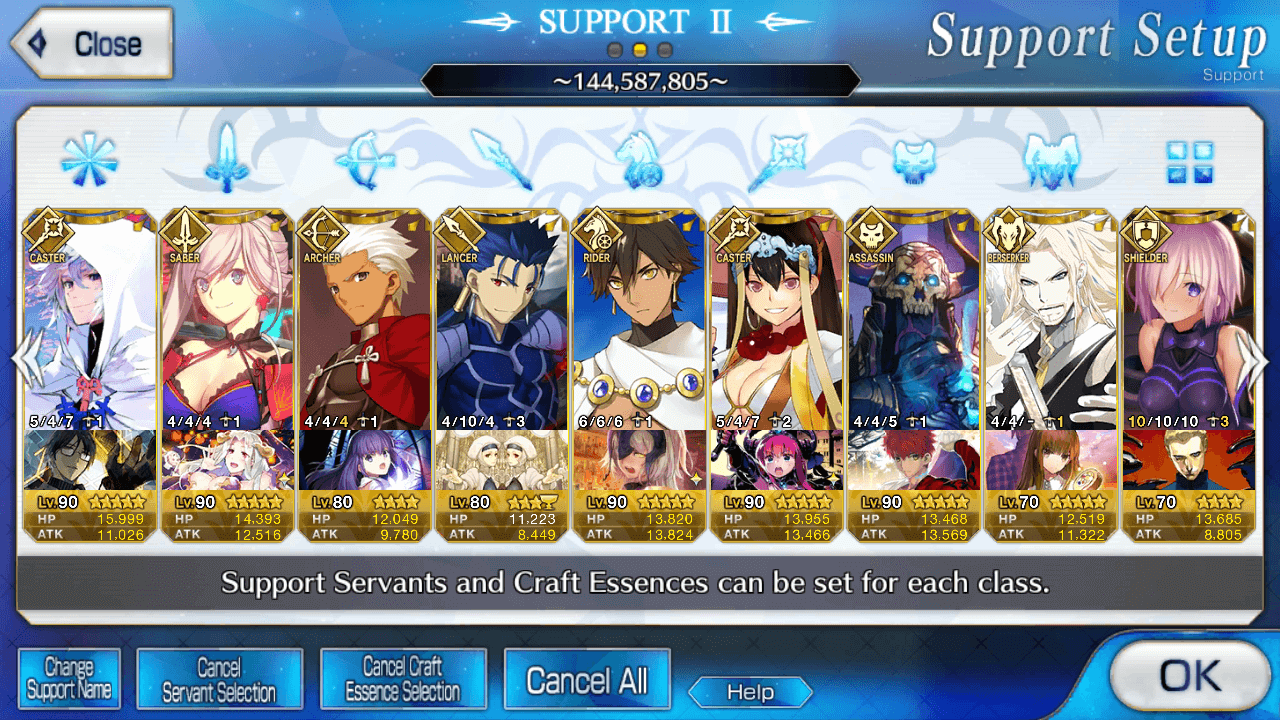Image resolution: width=1280 pixels, height=720 pixels.
Task: Select the Rider class horse icon
Action: [639, 160]
